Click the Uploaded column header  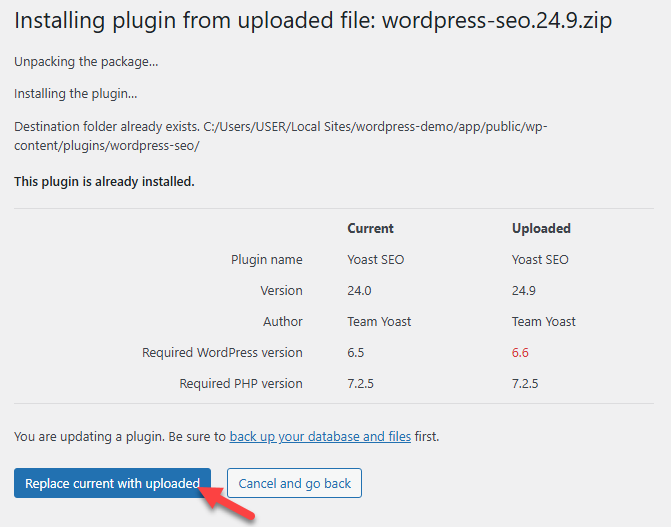coord(541,228)
